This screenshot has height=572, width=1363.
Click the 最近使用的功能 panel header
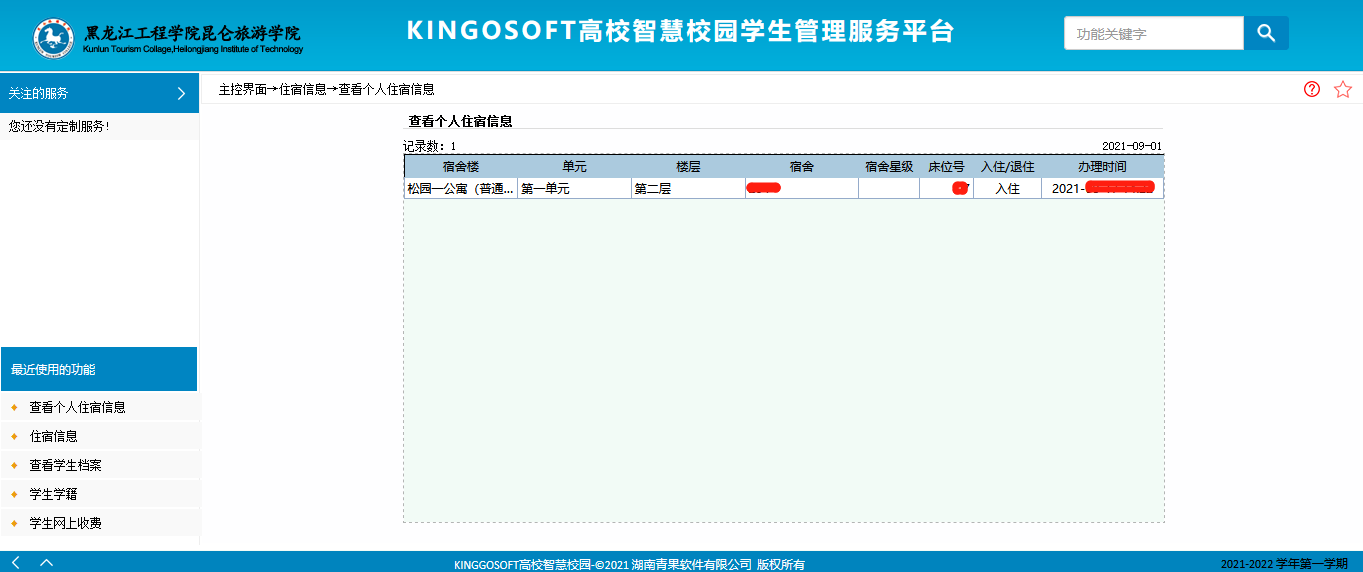[99, 369]
